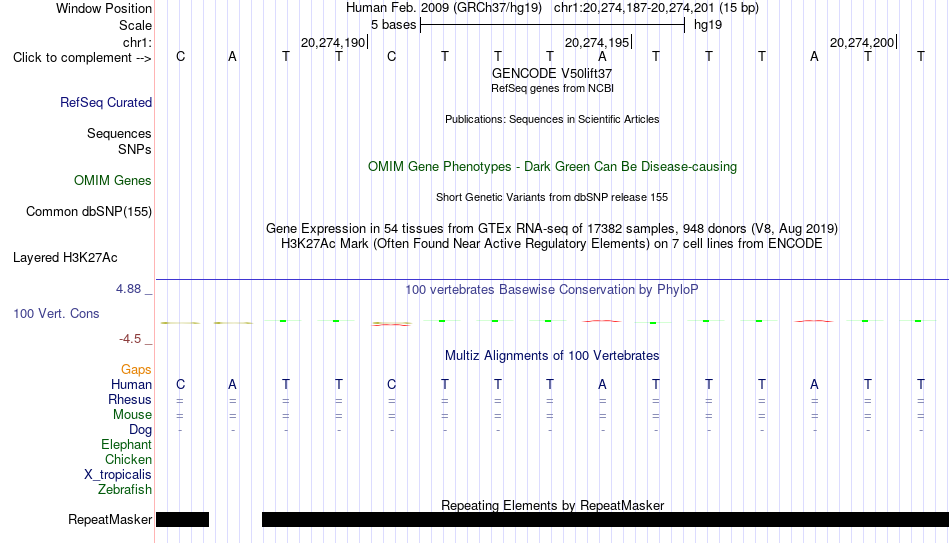Screen dimensions: 950x543
Task: Click 'Publications: Sequences in Scientific Articles' title
Action: (x=552, y=119)
